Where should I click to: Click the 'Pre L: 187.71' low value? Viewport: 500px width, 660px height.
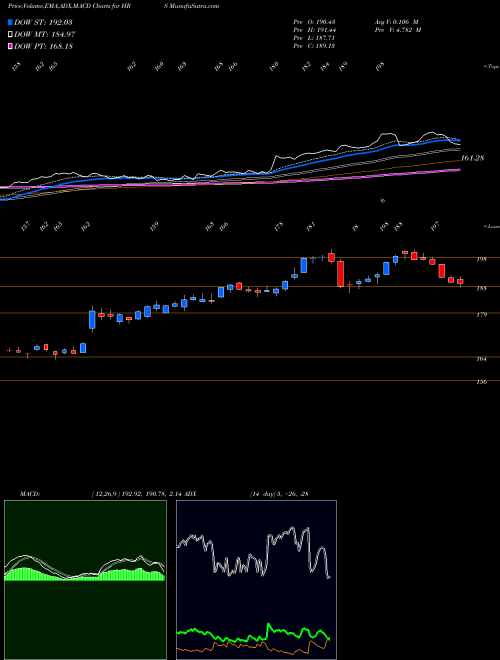coord(314,38)
